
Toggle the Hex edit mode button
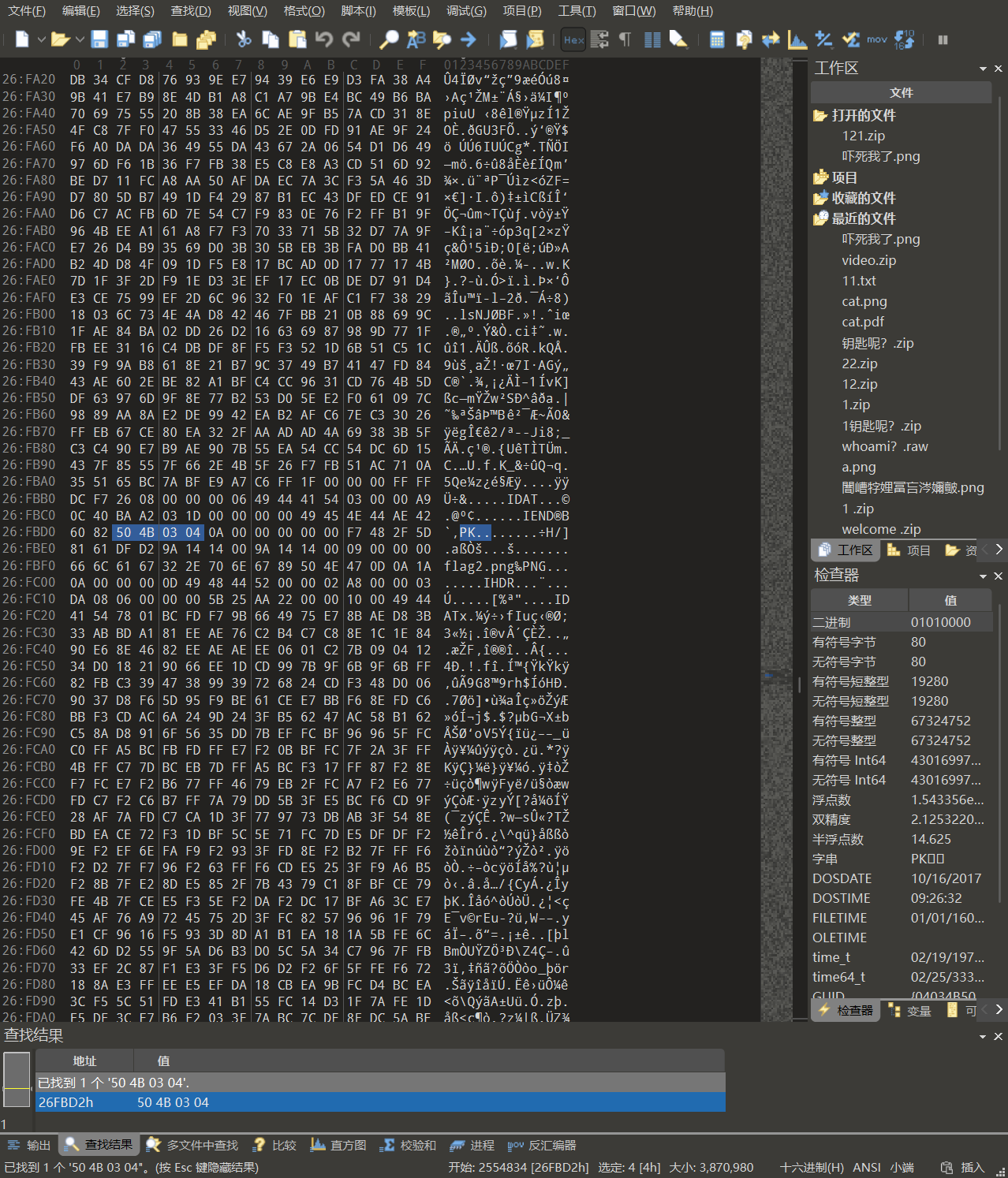(573, 39)
